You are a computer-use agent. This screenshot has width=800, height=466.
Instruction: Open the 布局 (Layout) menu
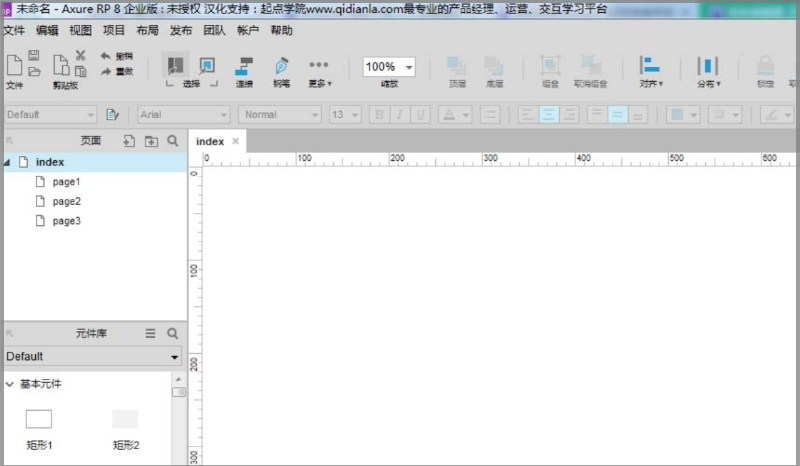(x=147, y=30)
